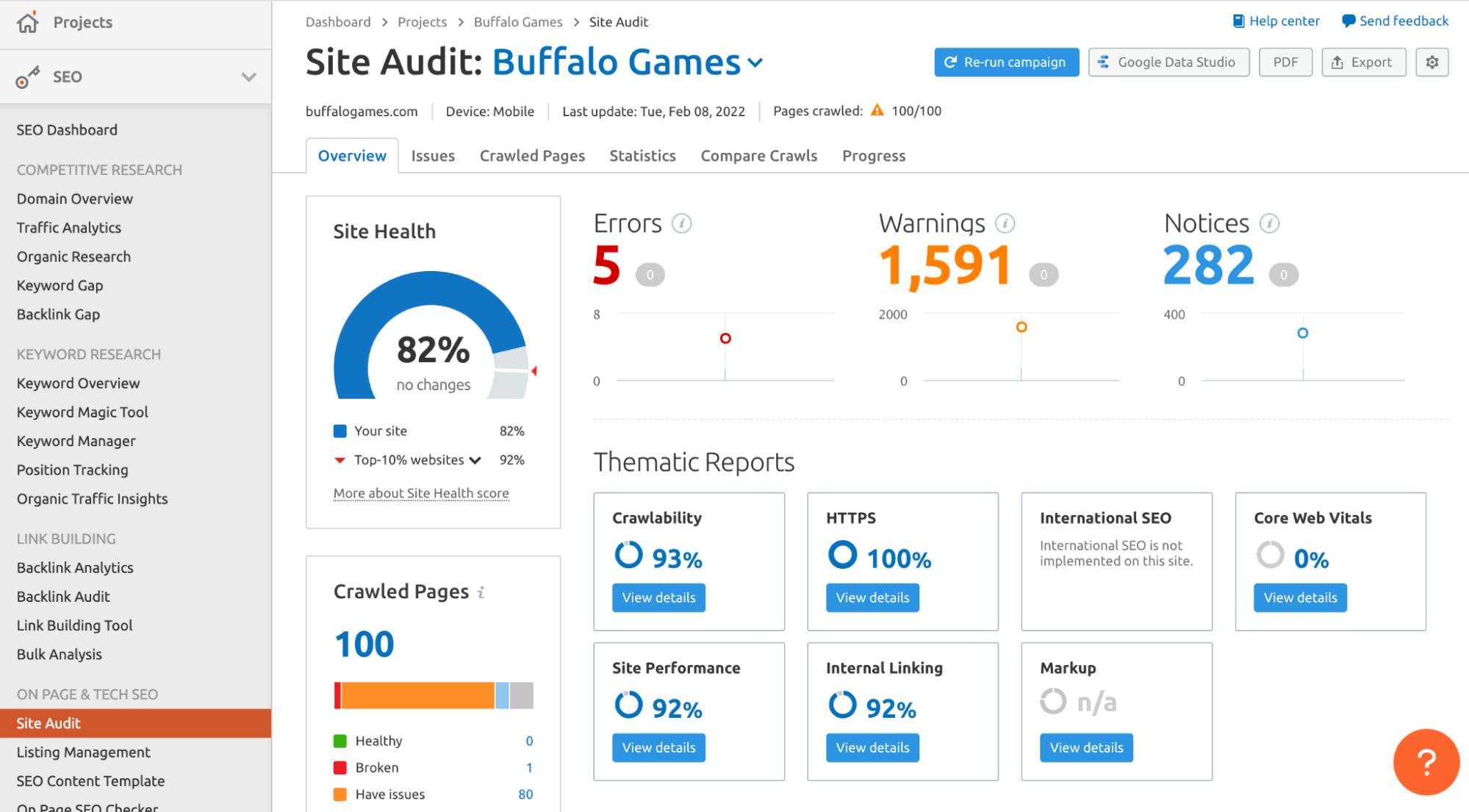Open More about Site Health score link
Viewport: 1469px width, 812px height.
click(x=421, y=494)
